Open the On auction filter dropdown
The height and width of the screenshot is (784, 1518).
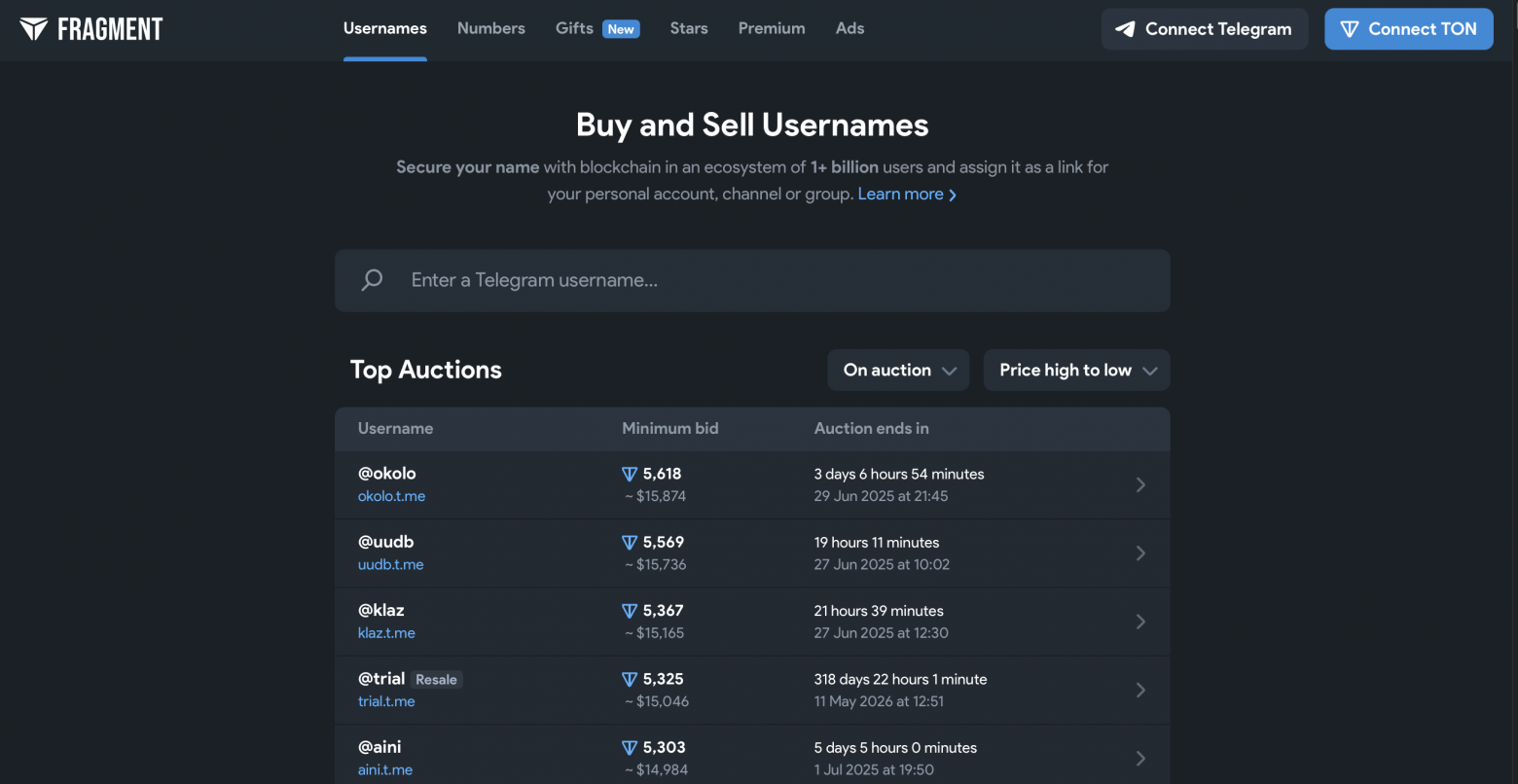[x=898, y=371]
